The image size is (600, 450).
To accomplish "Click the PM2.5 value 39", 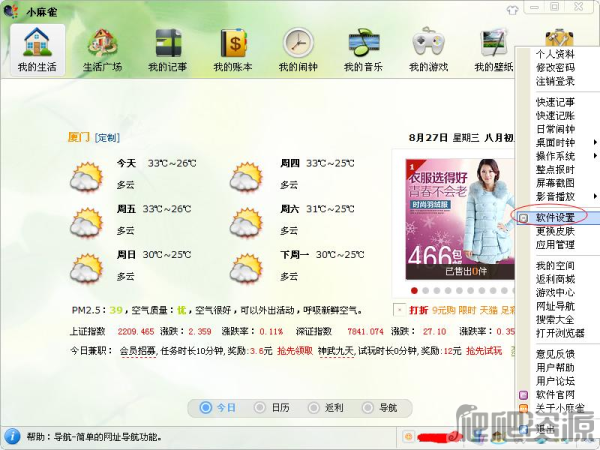I will click(116, 310).
